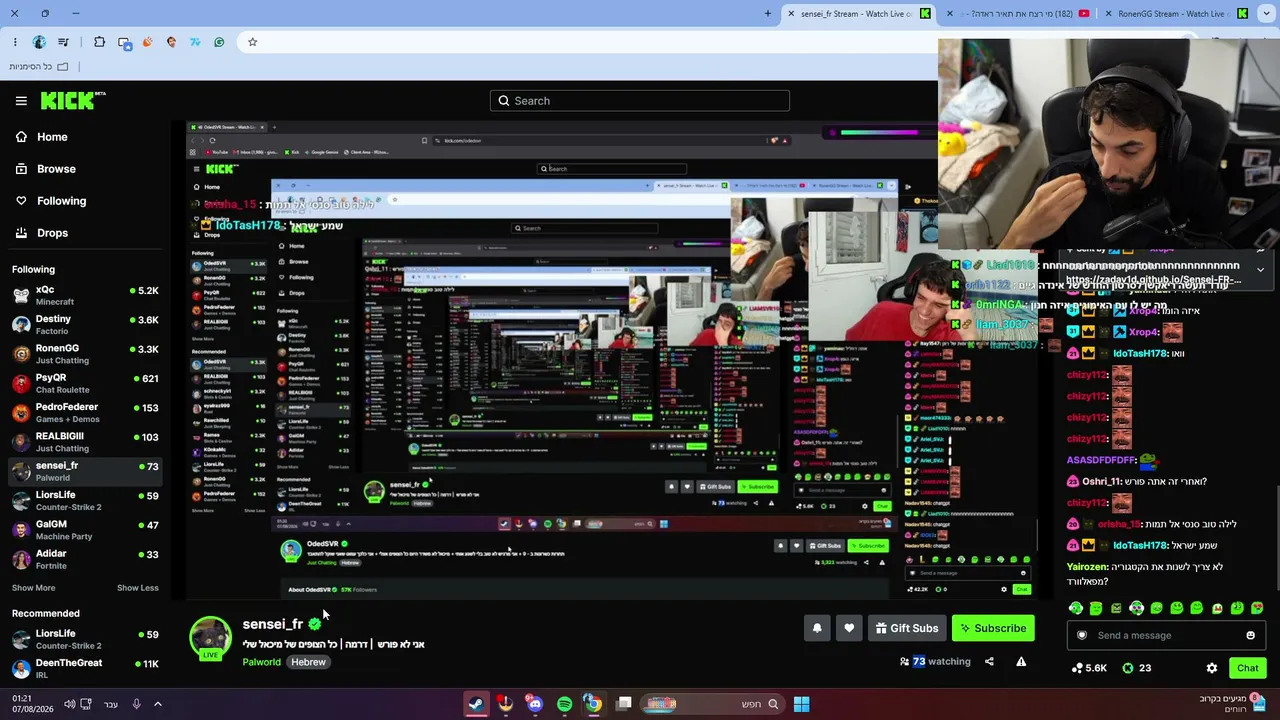Click the main stream video player
Image resolution: width=1280 pixels, height=720 pixels.
point(612,362)
